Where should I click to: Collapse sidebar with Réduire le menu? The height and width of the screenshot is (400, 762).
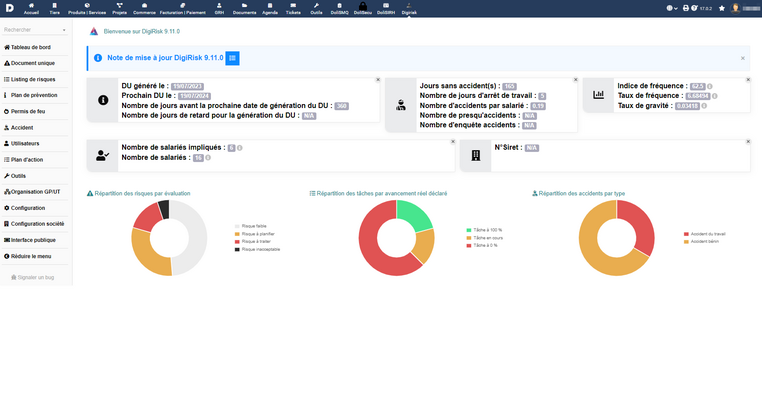[28, 256]
